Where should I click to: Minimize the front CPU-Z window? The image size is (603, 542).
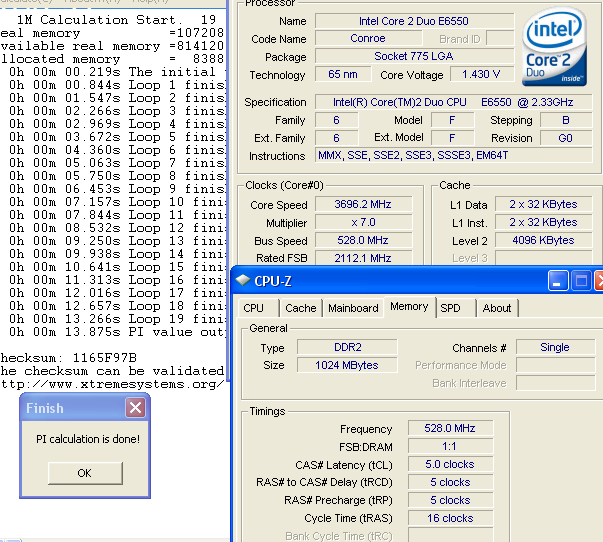[558, 280]
